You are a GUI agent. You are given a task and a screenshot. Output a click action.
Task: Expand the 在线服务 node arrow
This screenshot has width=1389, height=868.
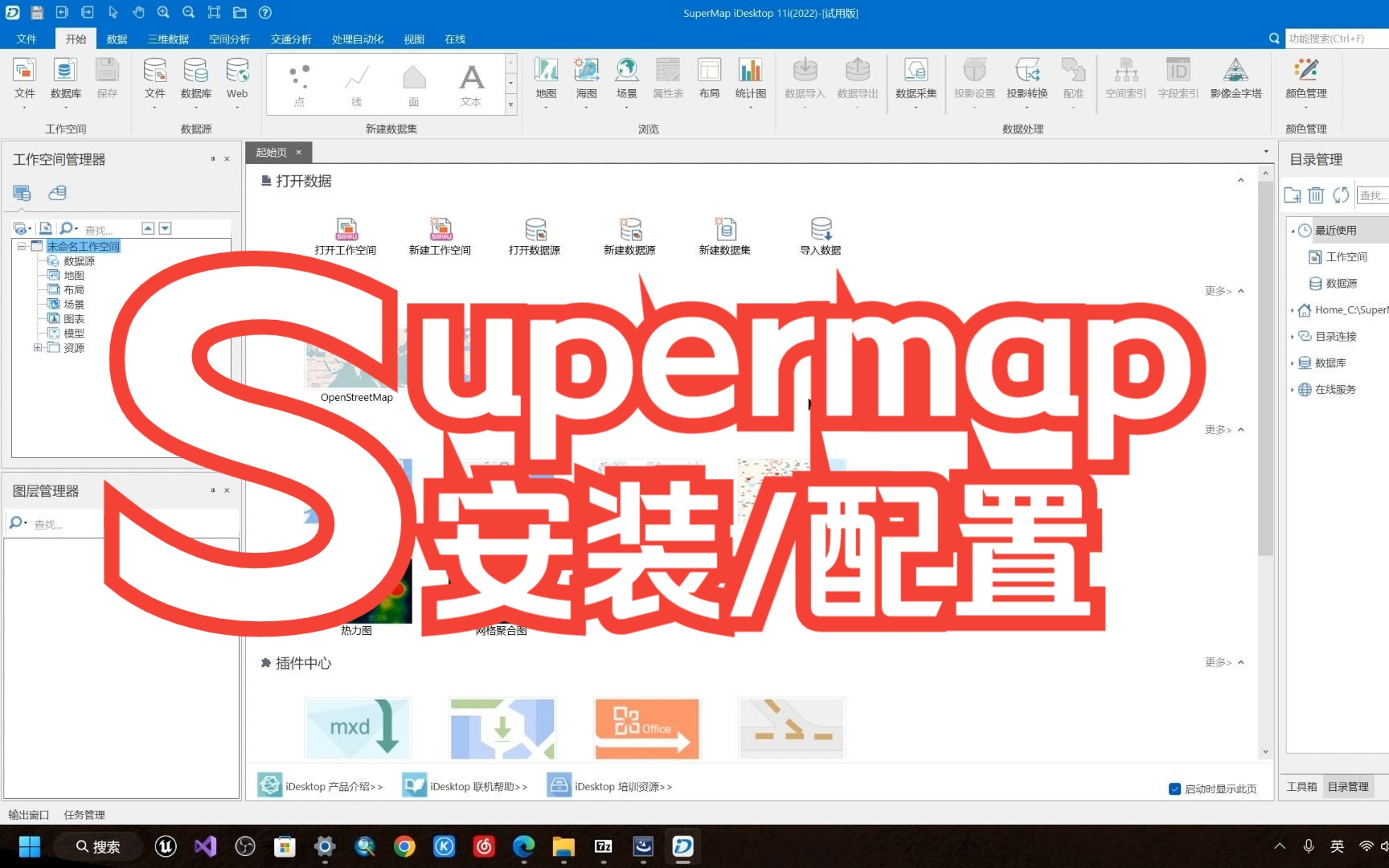pos(1293,390)
